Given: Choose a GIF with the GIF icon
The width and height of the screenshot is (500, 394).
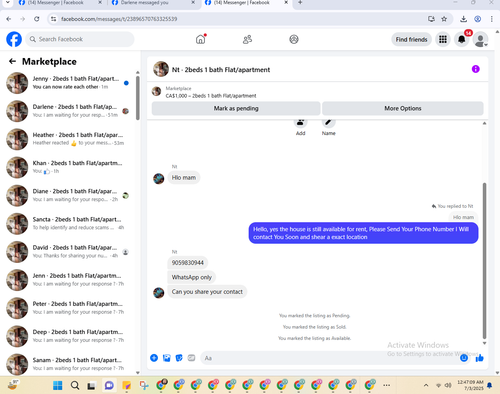Looking at the screenshot, I should 191,358.
